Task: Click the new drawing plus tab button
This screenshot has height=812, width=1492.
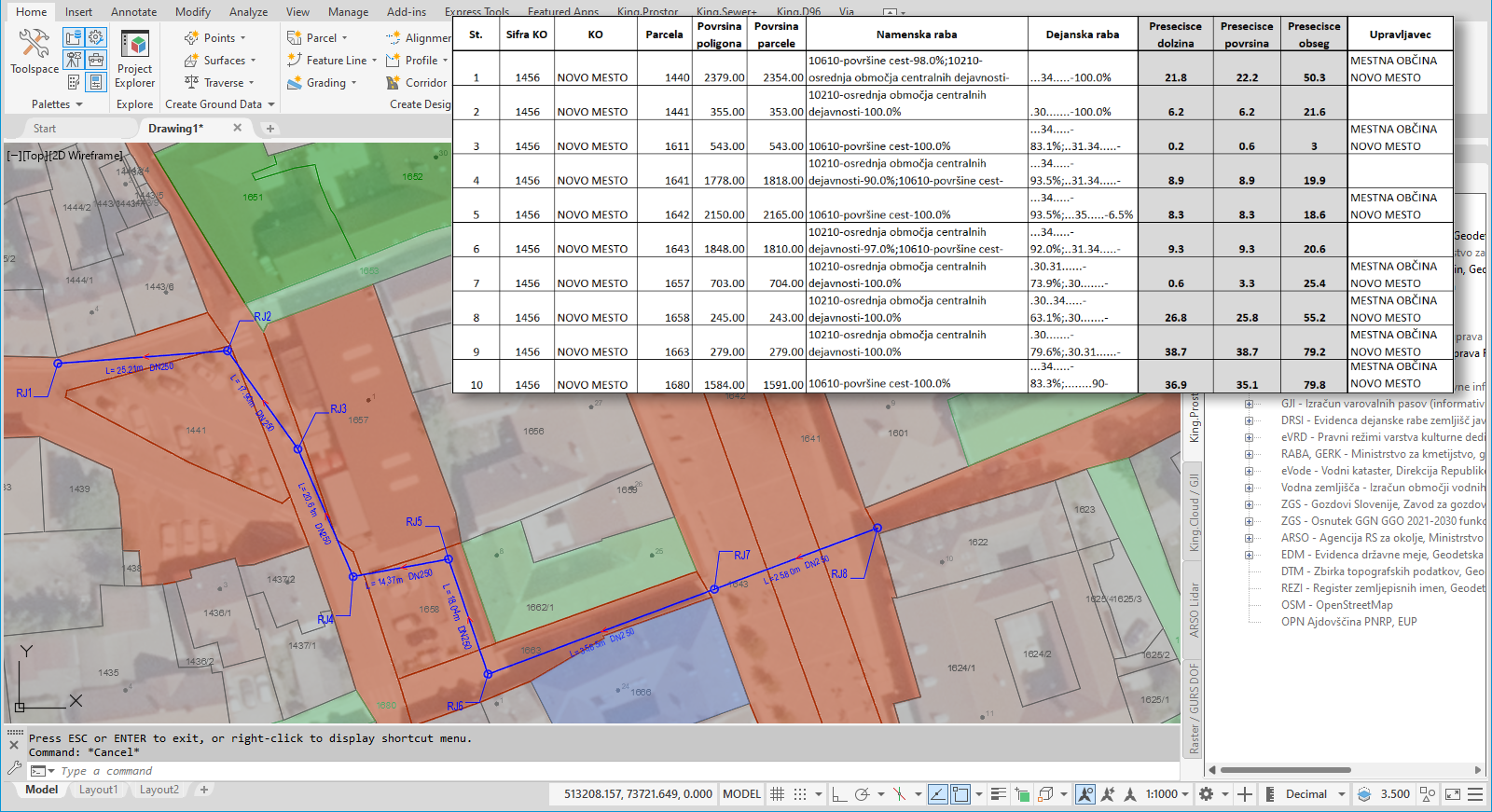Action: [x=270, y=129]
